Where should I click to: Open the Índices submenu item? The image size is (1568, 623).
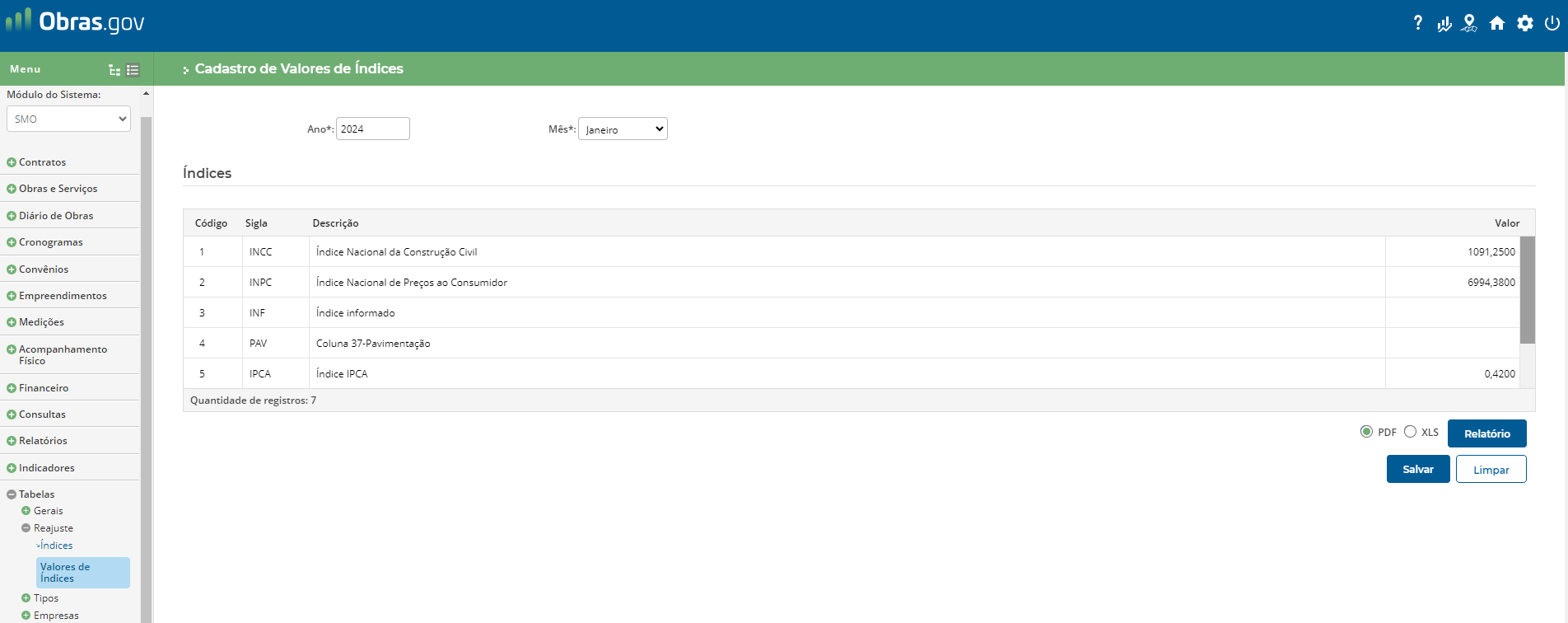coord(56,546)
